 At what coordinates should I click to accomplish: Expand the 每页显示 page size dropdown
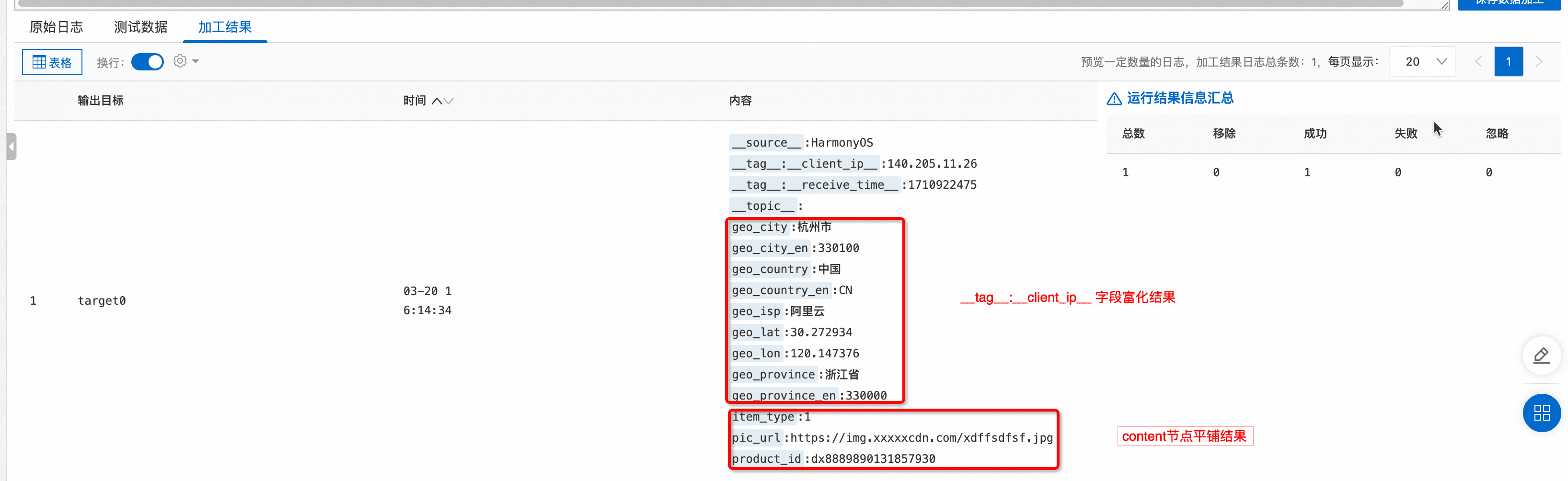pos(1422,61)
